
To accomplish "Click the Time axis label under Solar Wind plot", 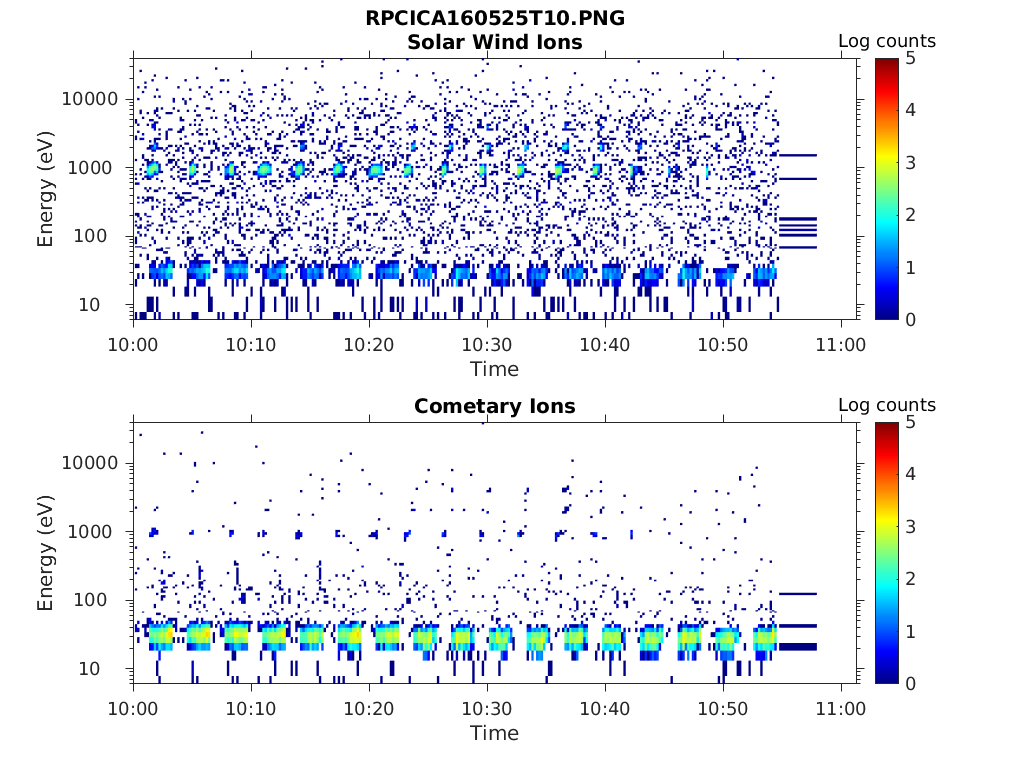I will tap(494, 369).
